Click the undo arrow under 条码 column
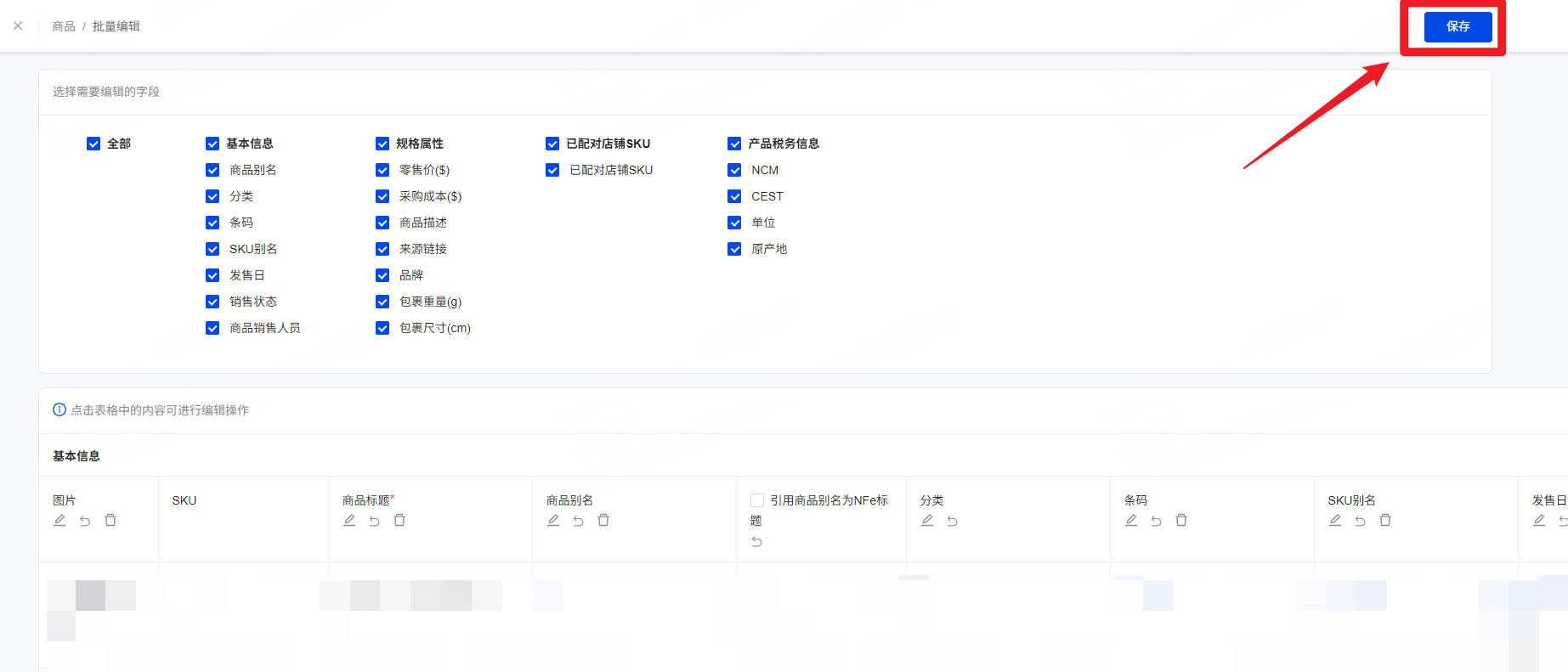Screen dimensions: 1568x672 1156,521
